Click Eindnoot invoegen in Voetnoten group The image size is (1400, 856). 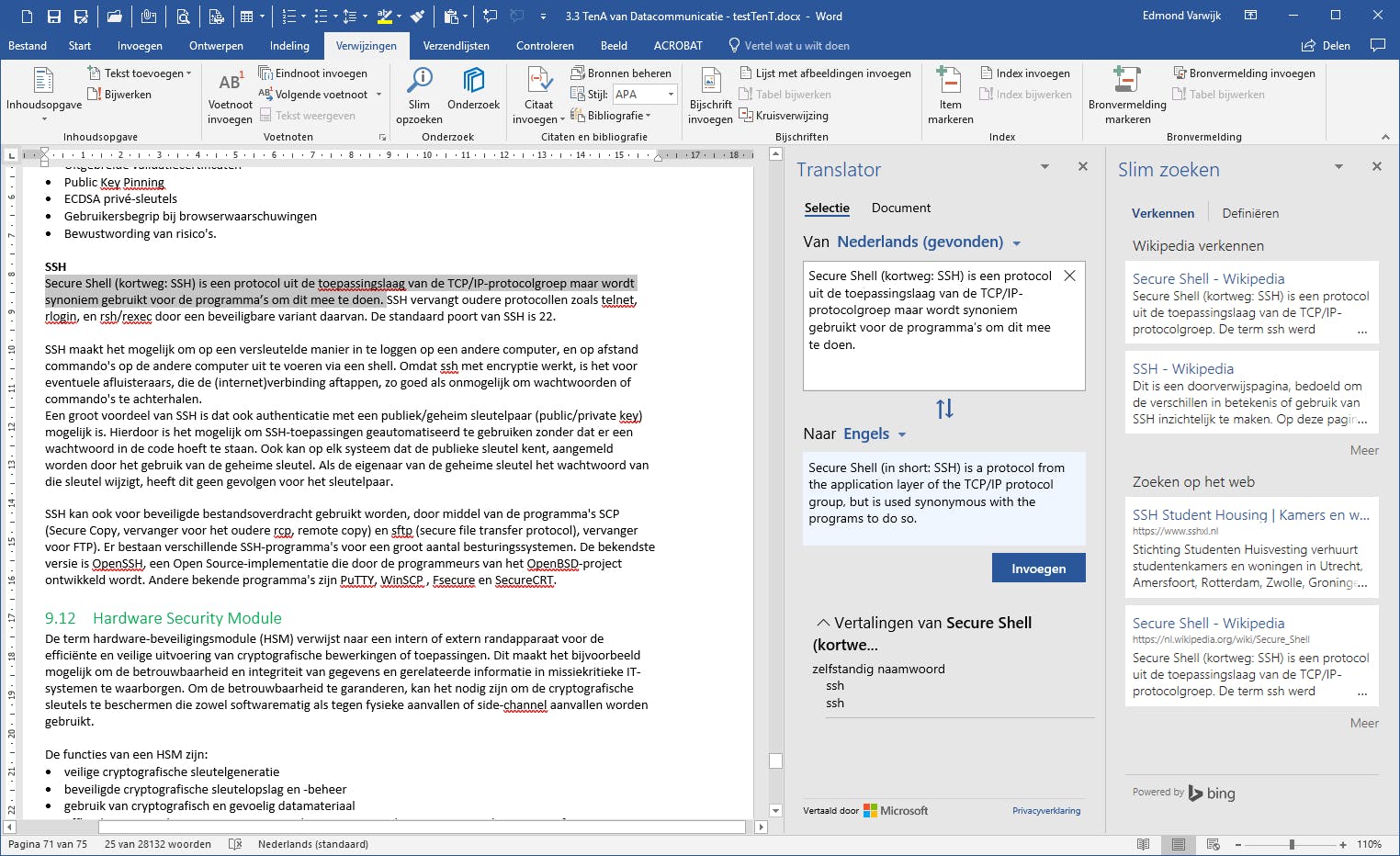point(313,73)
